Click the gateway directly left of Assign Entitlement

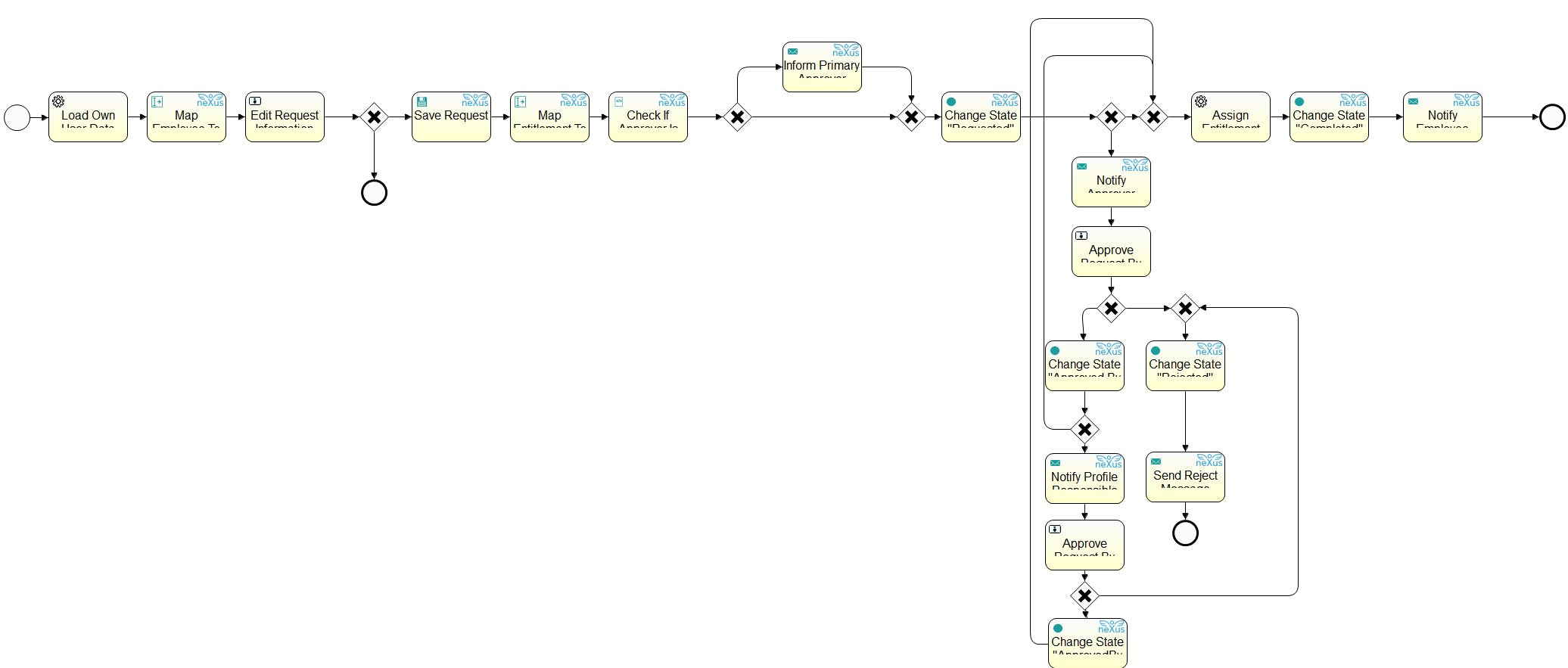[x=1153, y=117]
